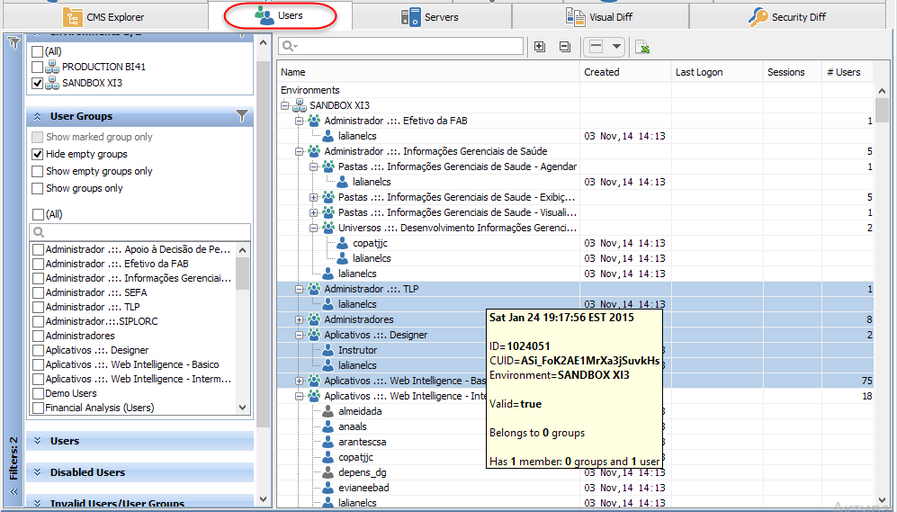Switch to the Visual Diff tab

[x=600, y=17]
